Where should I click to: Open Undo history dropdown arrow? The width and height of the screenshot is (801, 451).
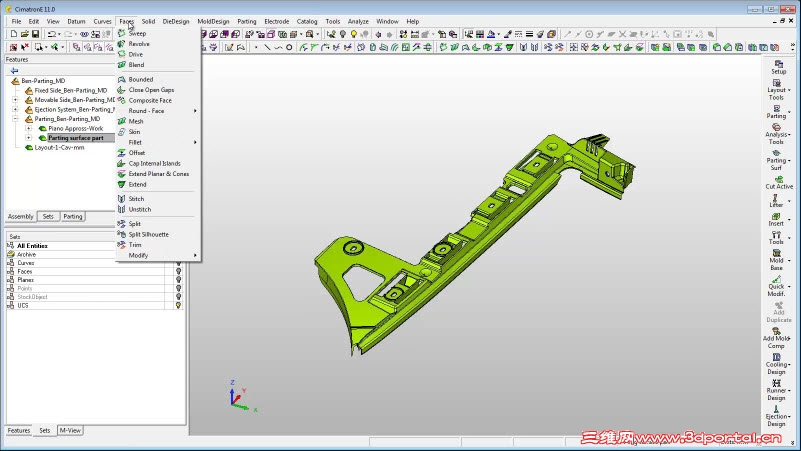(x=59, y=34)
